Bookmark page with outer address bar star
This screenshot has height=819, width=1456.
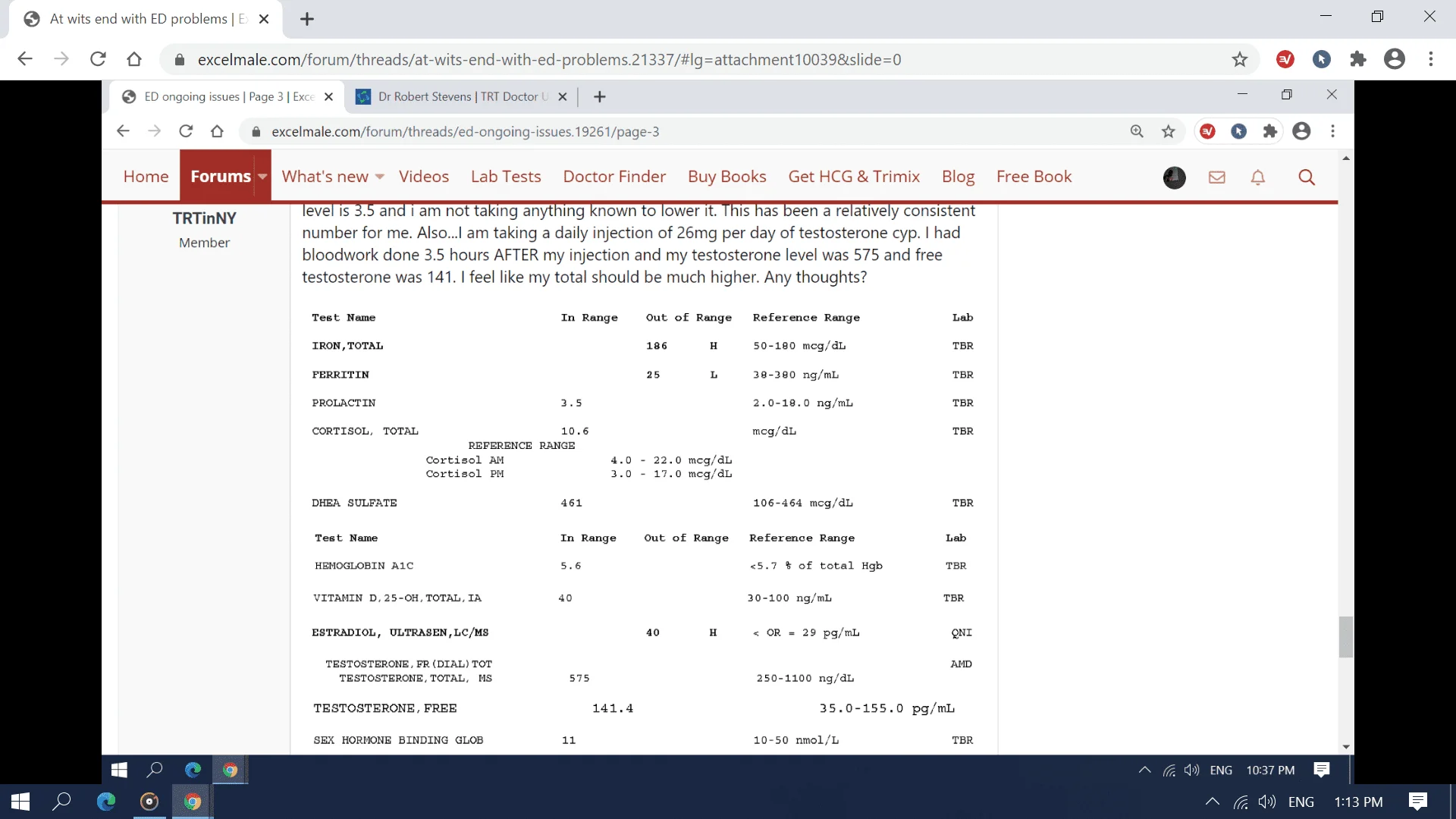click(x=1239, y=59)
